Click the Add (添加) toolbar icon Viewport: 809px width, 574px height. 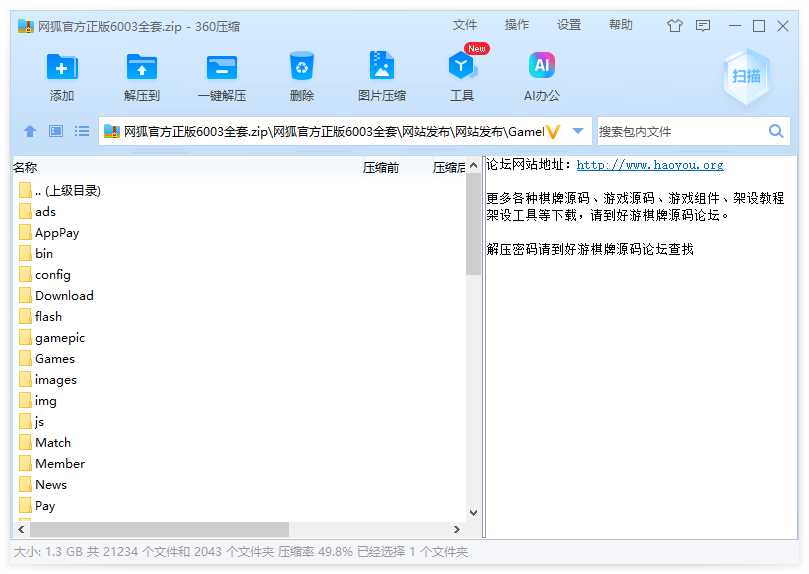[x=62, y=67]
